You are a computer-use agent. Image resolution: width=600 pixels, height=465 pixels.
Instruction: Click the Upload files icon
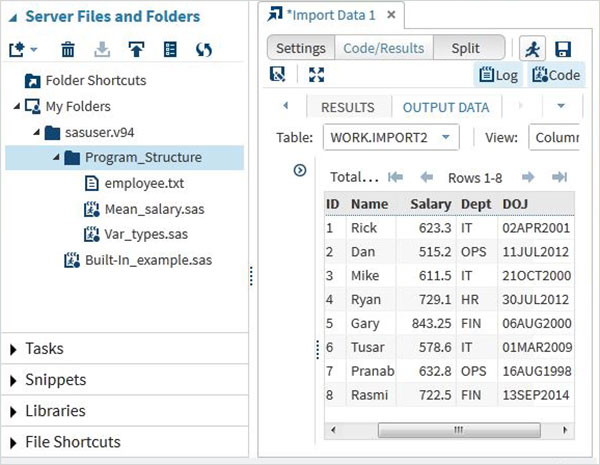coord(135,49)
